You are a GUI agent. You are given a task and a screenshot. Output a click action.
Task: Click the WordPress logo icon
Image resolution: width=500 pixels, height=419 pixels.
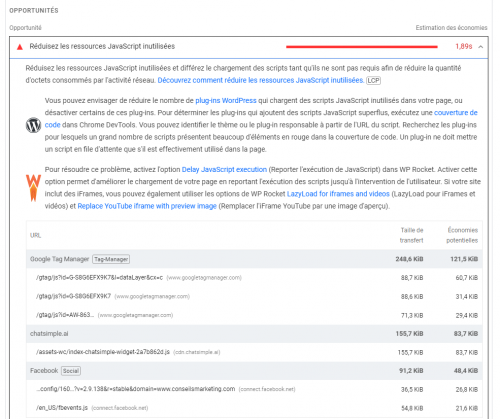coord(33,125)
